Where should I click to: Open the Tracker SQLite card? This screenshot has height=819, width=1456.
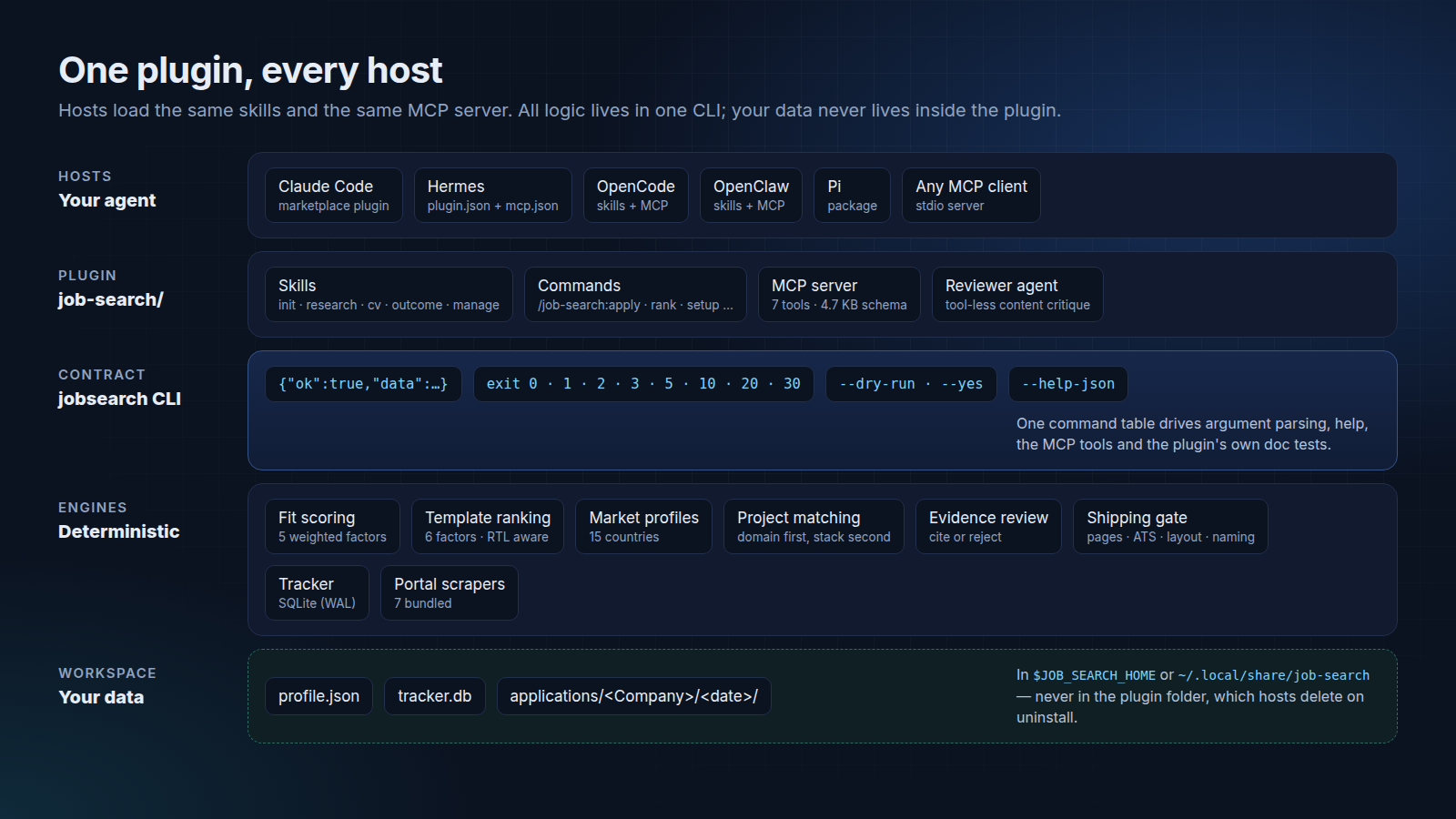click(x=317, y=592)
